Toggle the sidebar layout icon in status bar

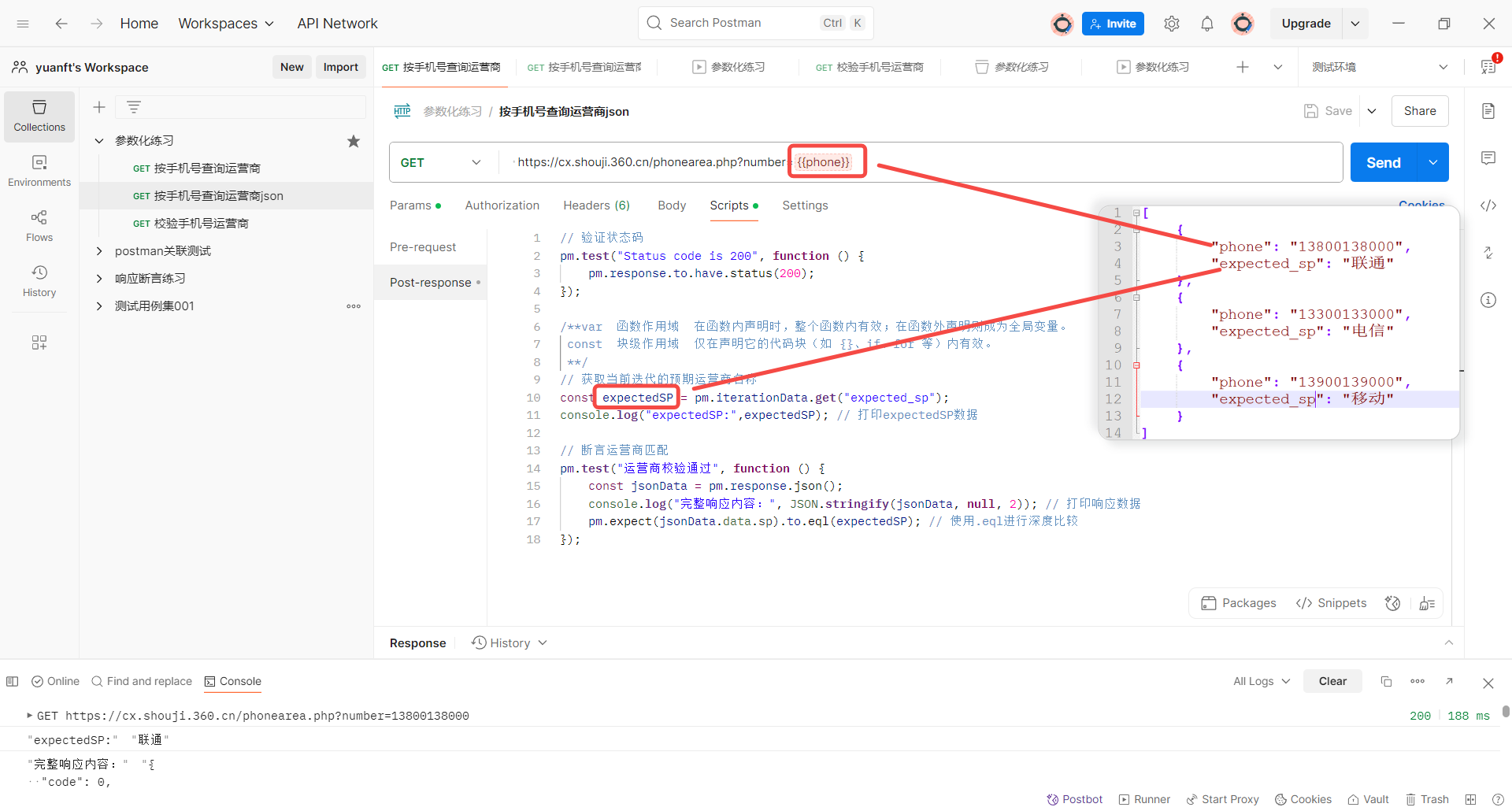point(12,682)
